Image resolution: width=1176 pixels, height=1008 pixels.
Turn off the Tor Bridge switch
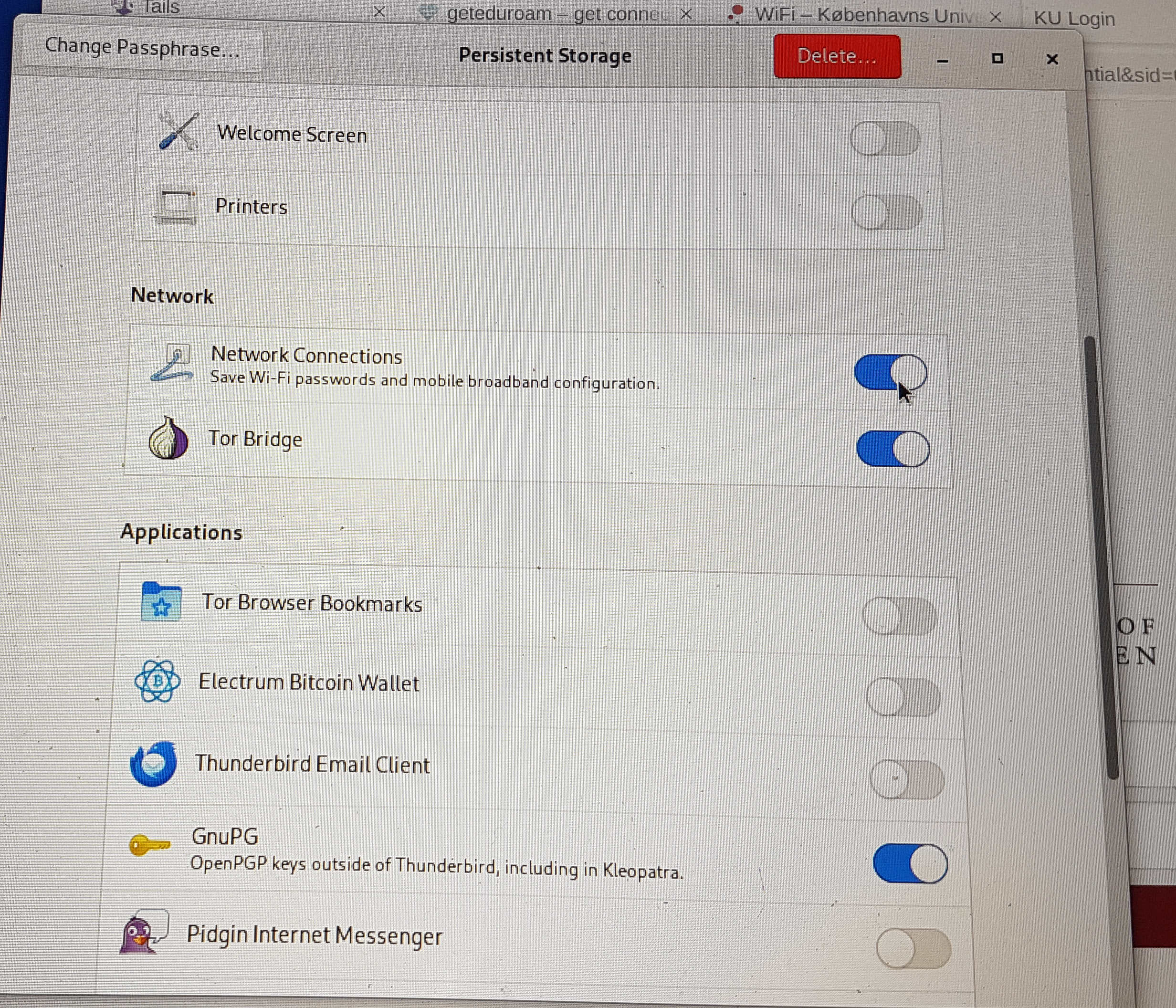tap(893, 448)
